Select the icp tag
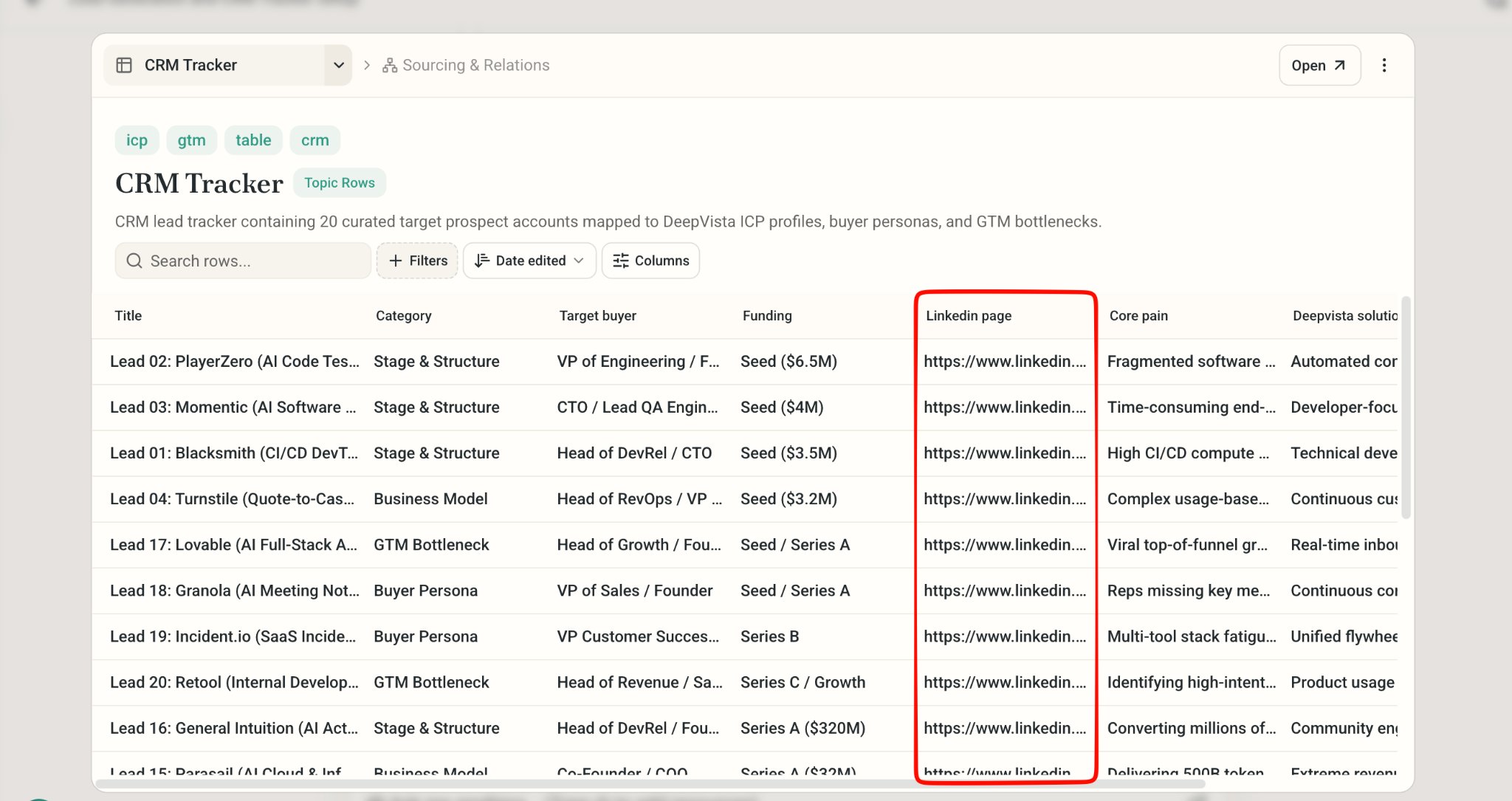Viewport: 1512px width, 801px height. (137, 140)
